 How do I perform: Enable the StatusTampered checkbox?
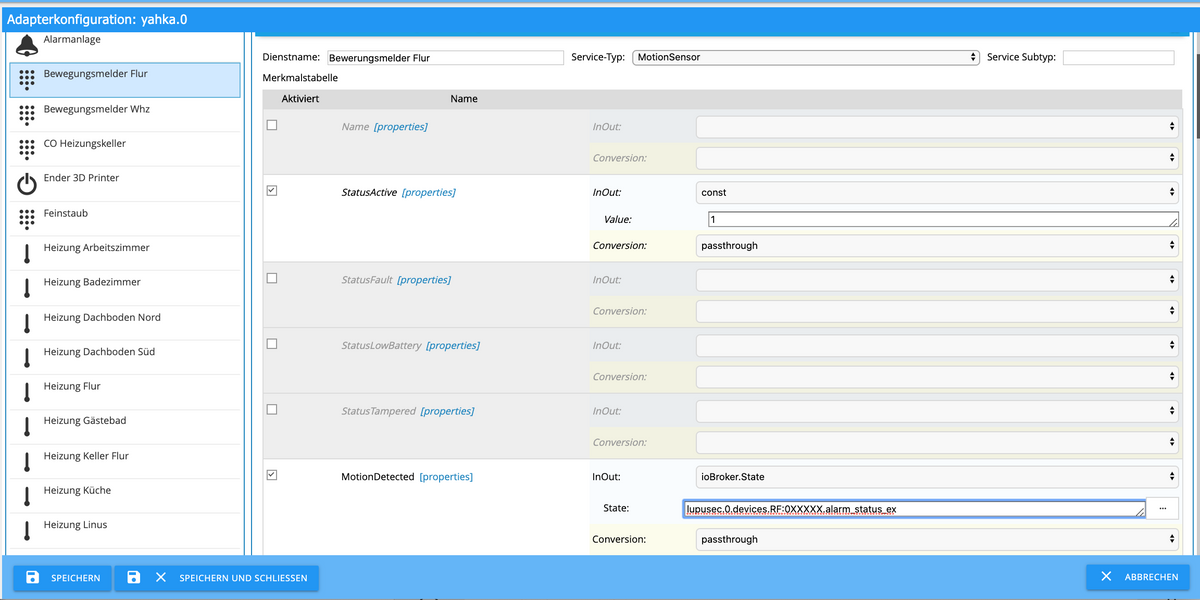tap(272, 409)
